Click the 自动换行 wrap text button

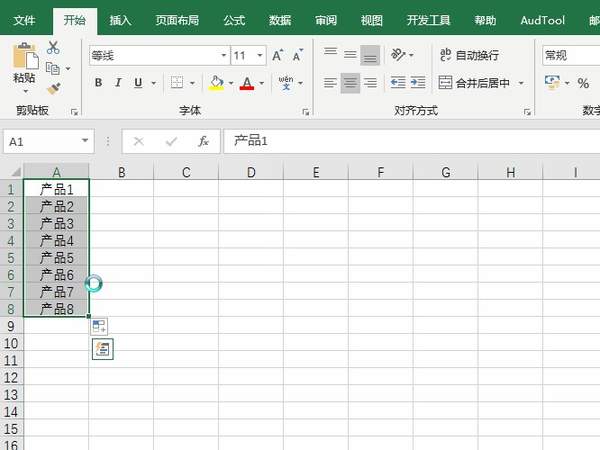coord(468,56)
